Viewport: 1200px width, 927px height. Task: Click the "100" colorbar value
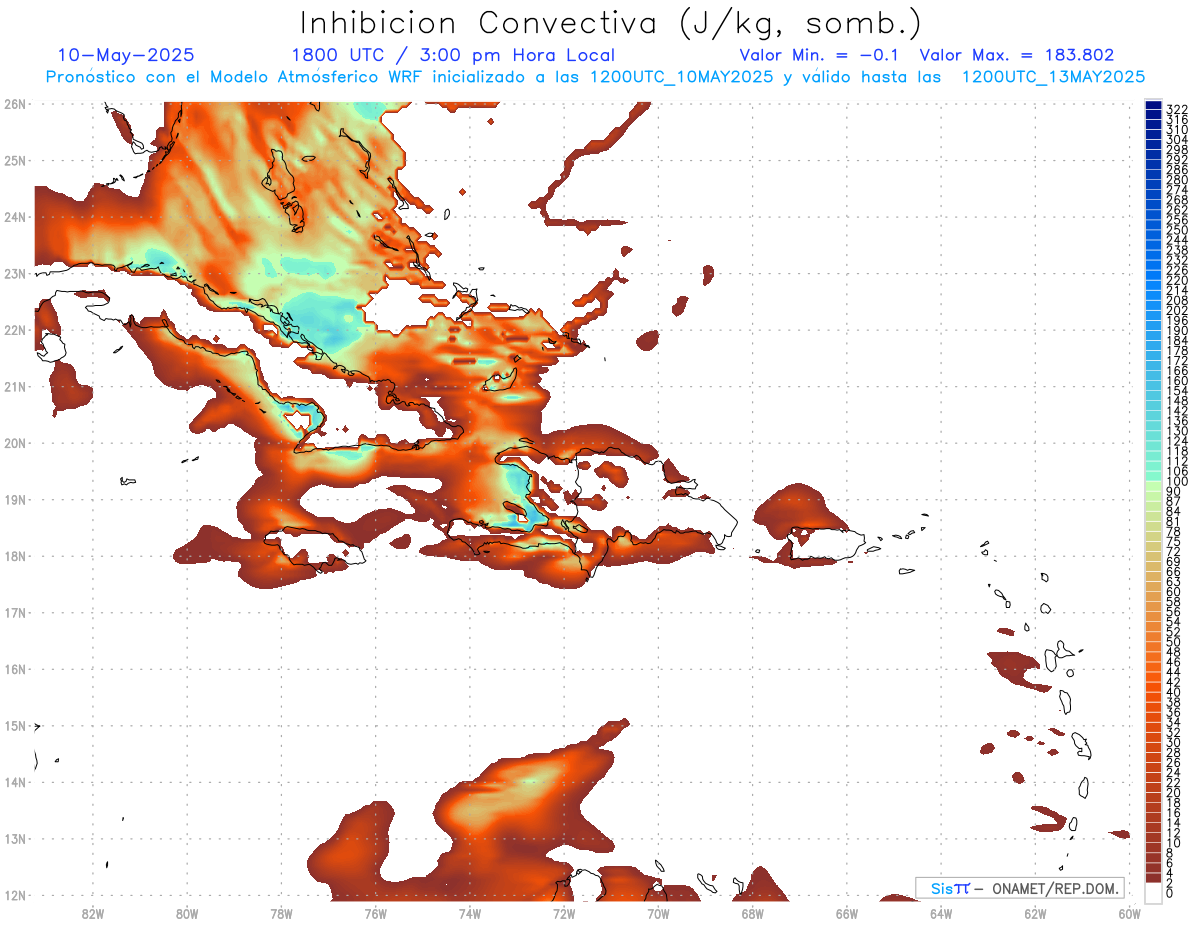(x=1177, y=482)
